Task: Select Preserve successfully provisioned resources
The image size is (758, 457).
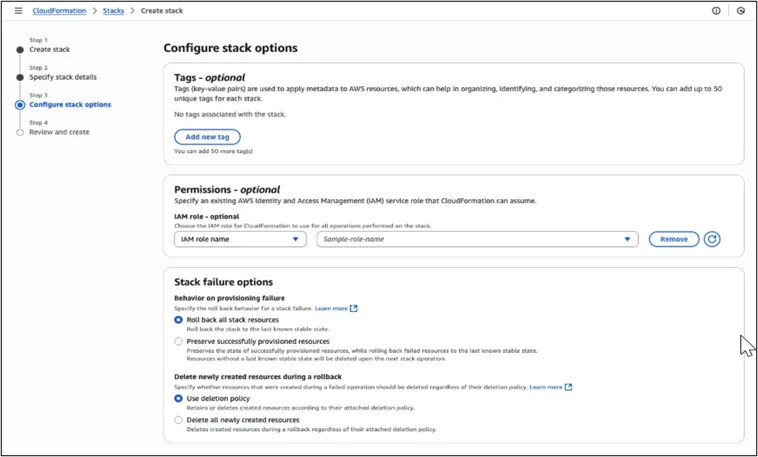Action: click(x=179, y=341)
